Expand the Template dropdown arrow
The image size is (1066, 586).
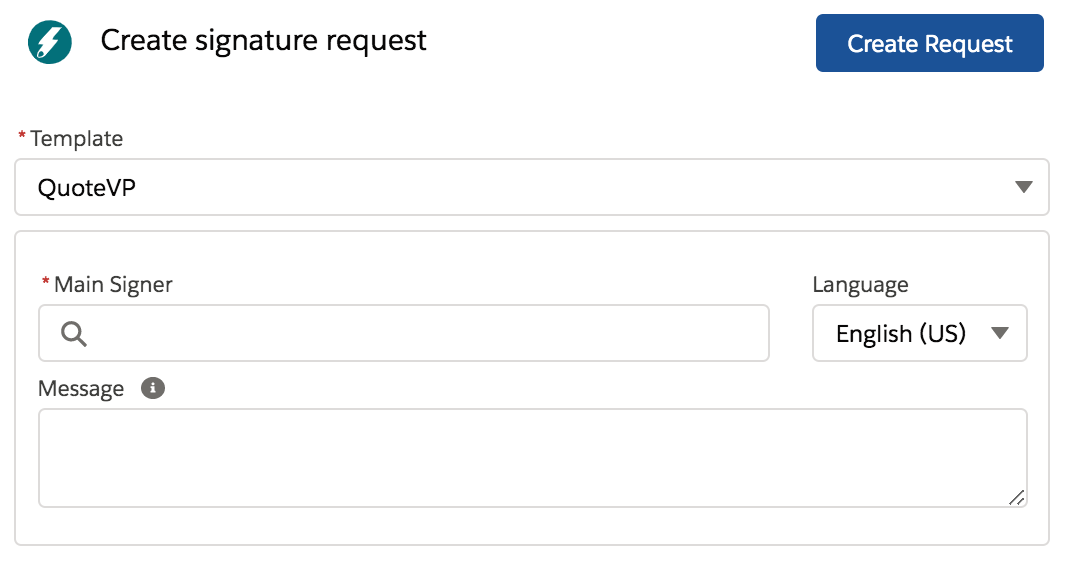point(1022,187)
